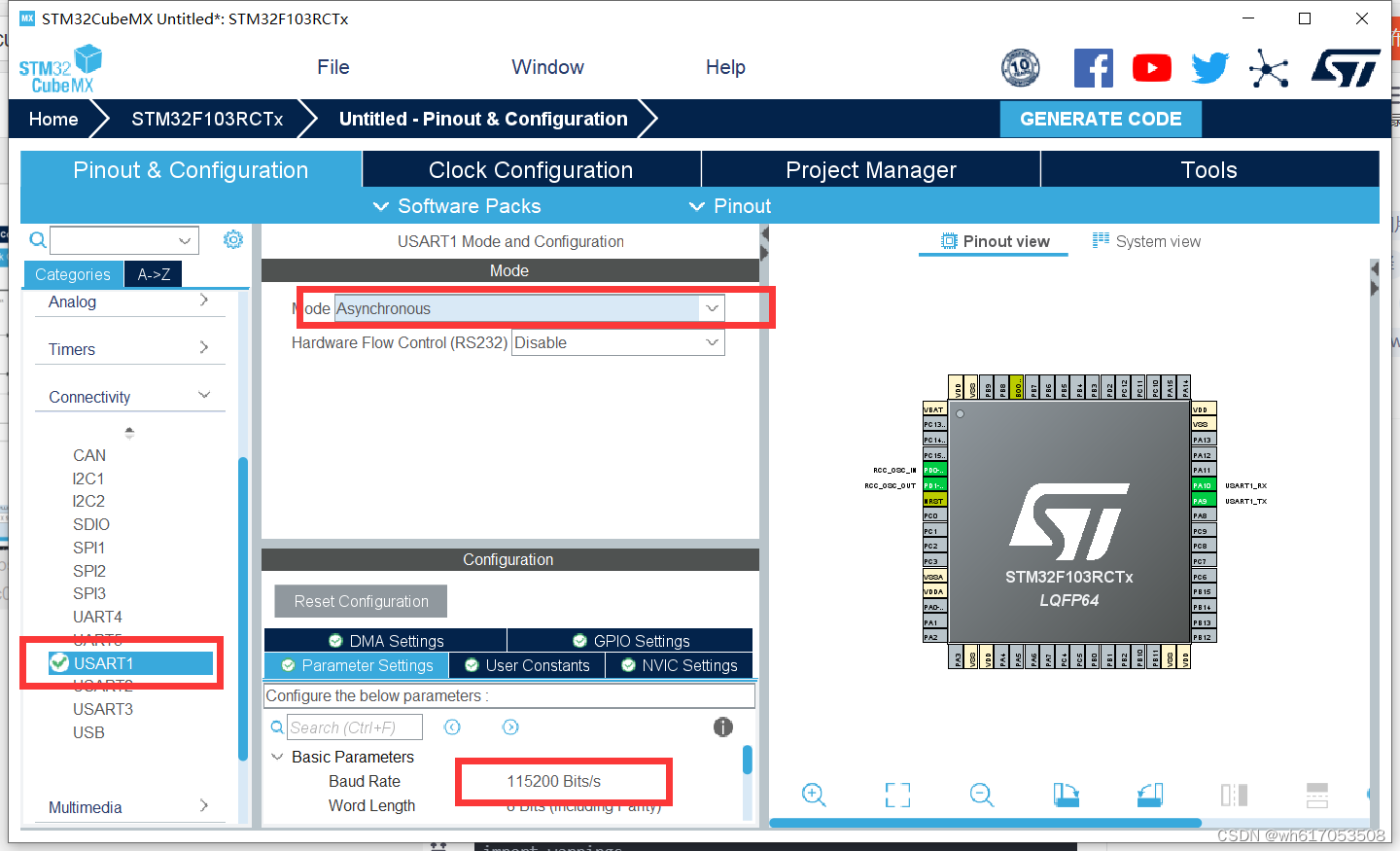Click the PC0 pin on the chip

[x=934, y=515]
